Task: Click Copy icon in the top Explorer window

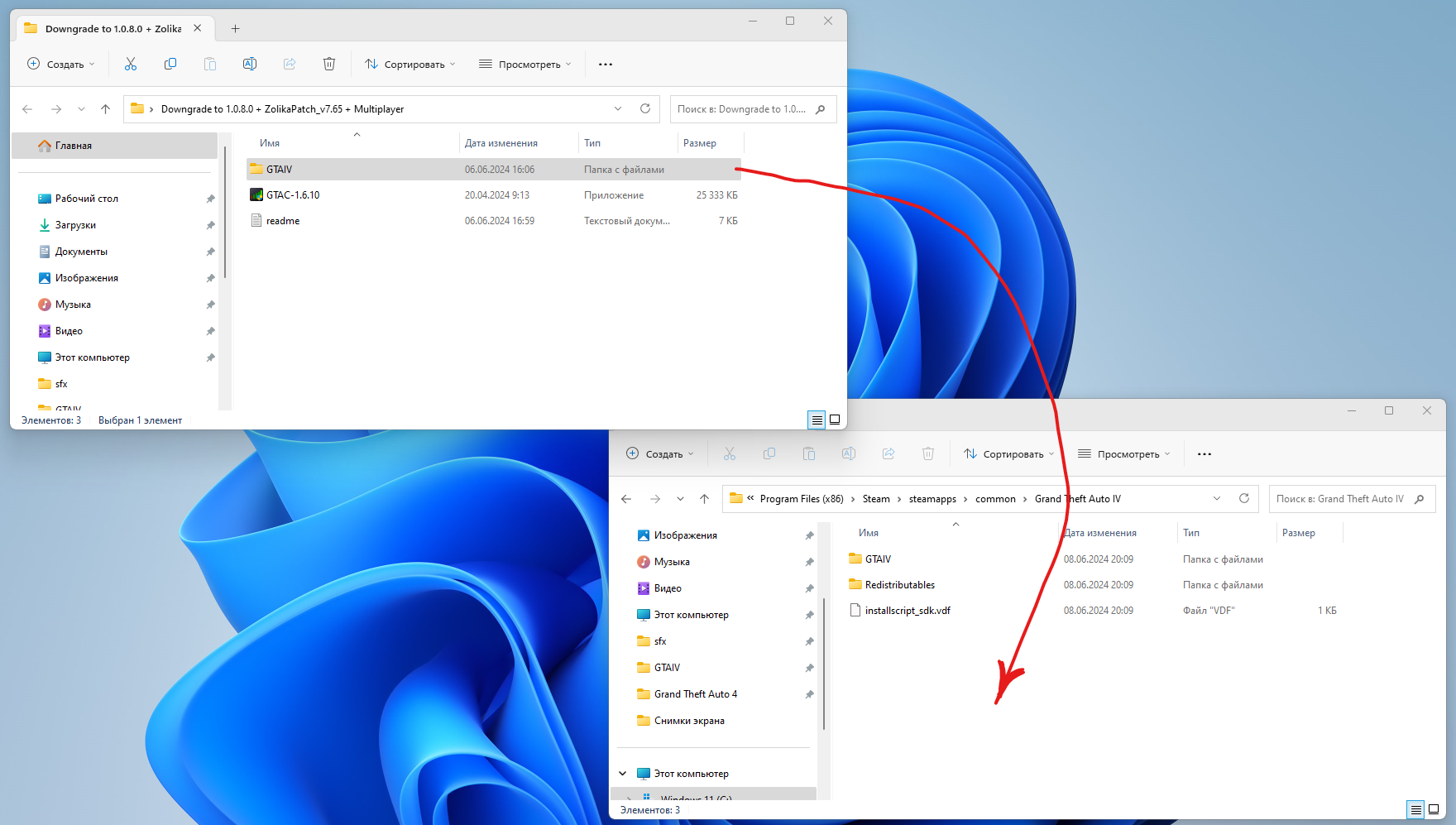Action: 170,64
